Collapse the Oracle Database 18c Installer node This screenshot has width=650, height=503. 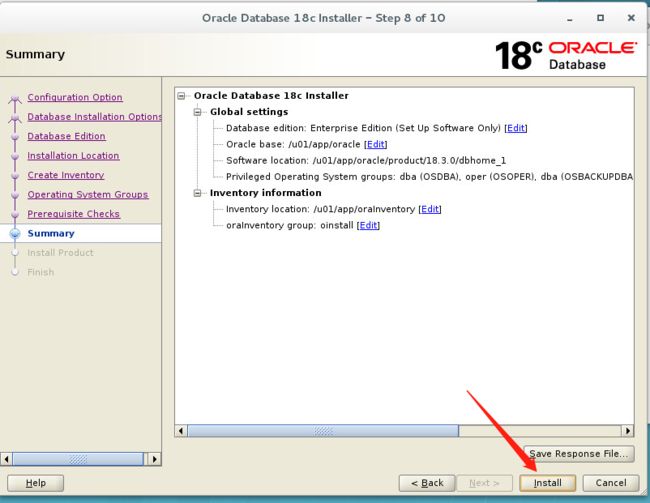pyautogui.click(x=181, y=96)
